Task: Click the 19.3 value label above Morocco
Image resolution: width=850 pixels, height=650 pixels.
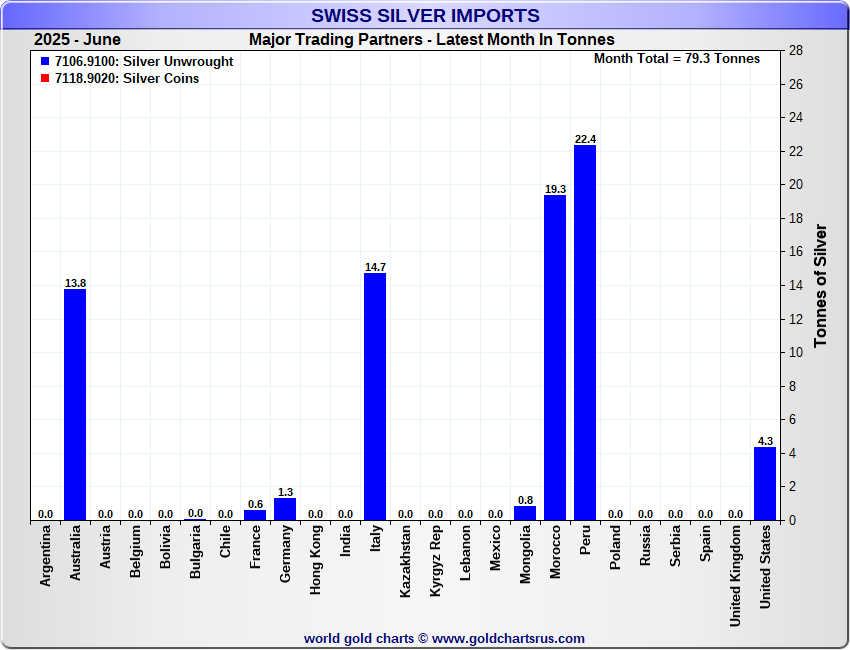Action: pyautogui.click(x=555, y=189)
